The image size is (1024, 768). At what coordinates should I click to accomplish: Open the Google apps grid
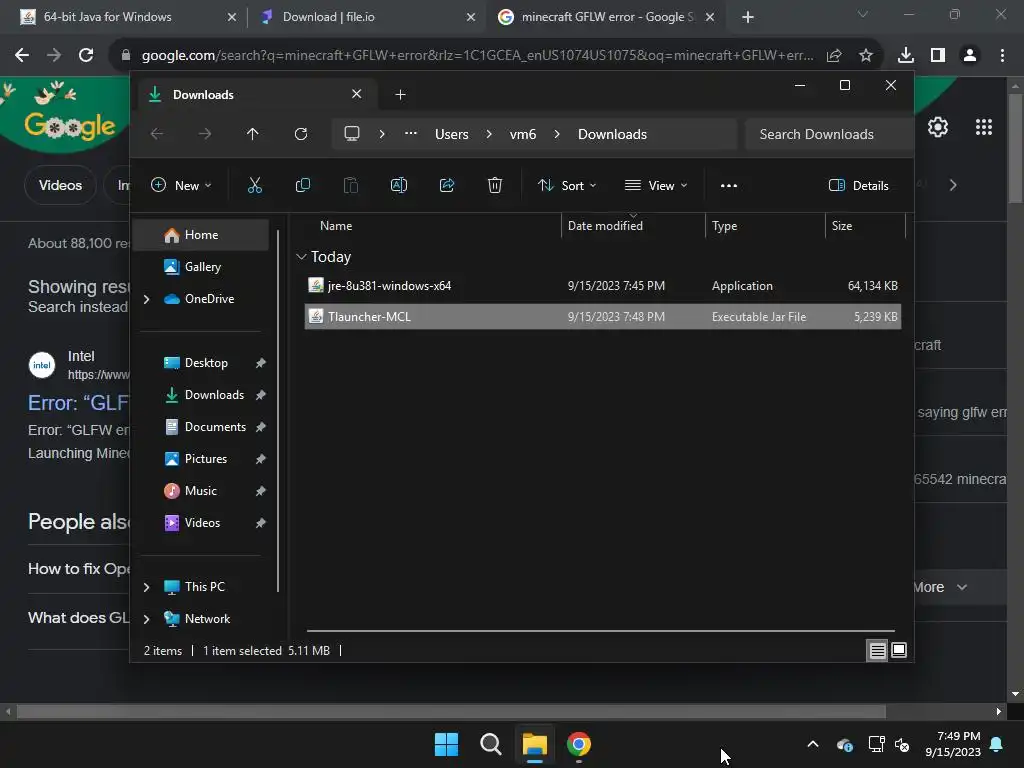pos(984,127)
